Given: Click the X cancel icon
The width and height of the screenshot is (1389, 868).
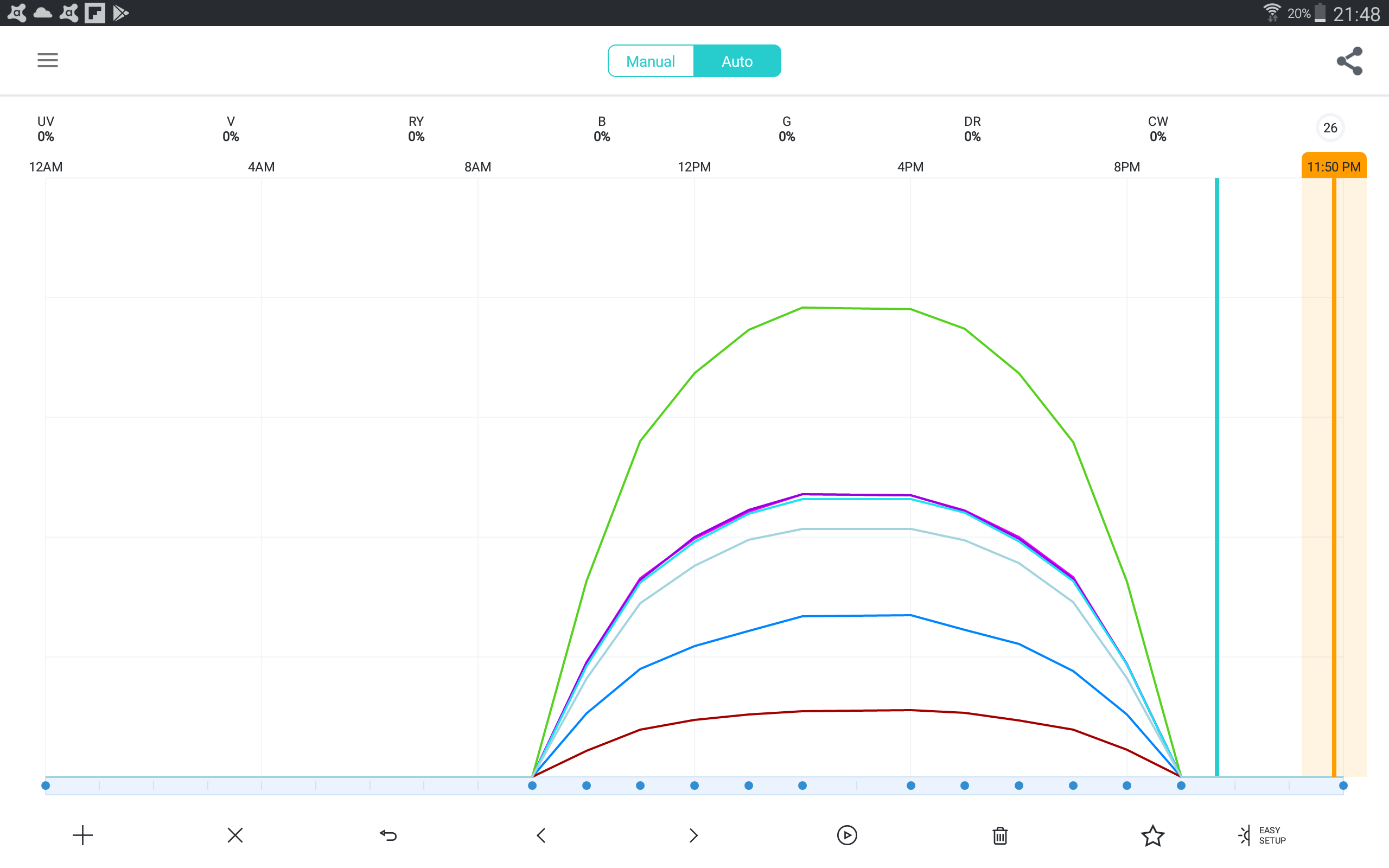Looking at the screenshot, I should tap(235, 835).
